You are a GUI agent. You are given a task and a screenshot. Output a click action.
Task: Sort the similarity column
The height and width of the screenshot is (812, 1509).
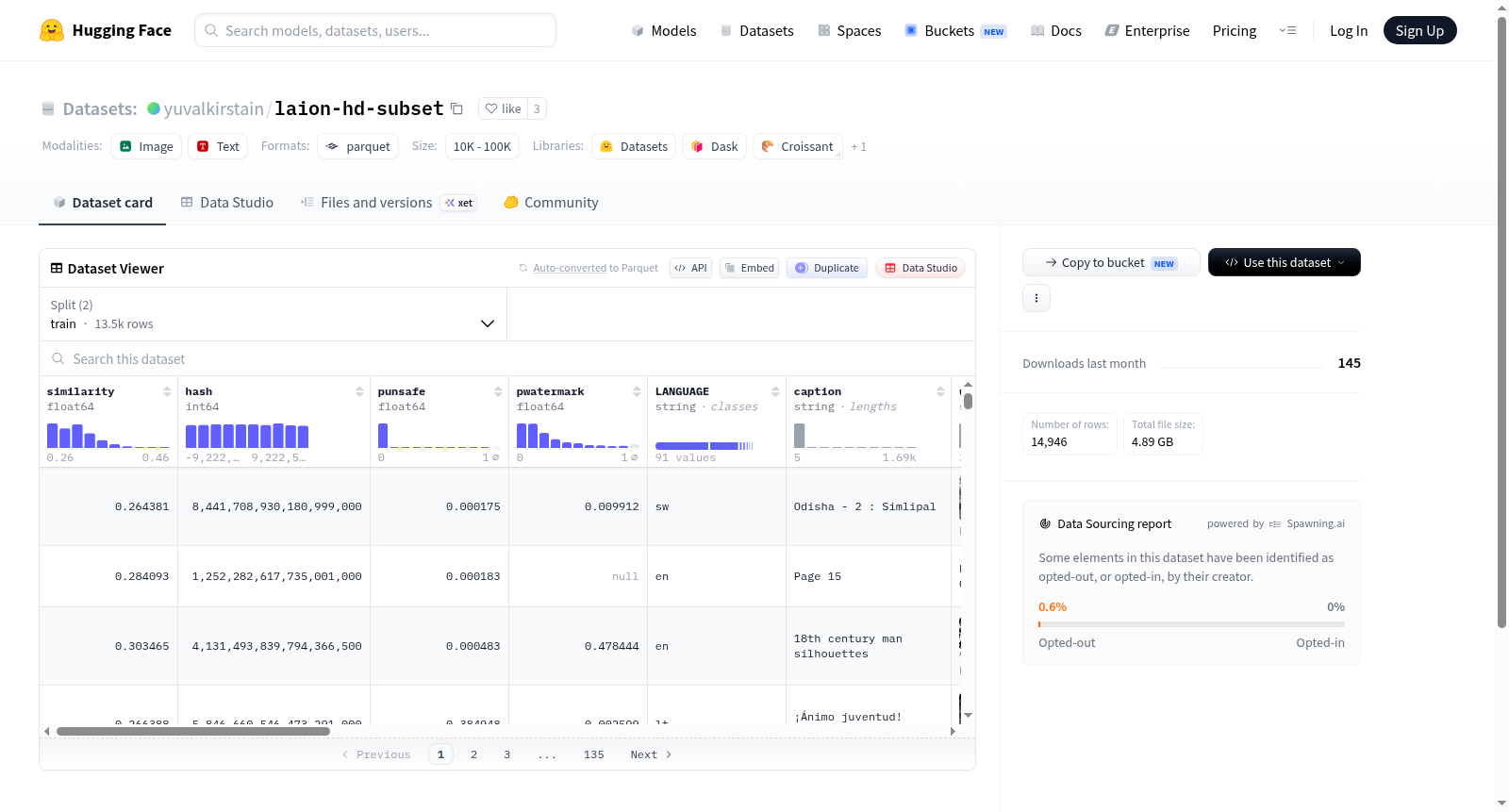click(167, 391)
